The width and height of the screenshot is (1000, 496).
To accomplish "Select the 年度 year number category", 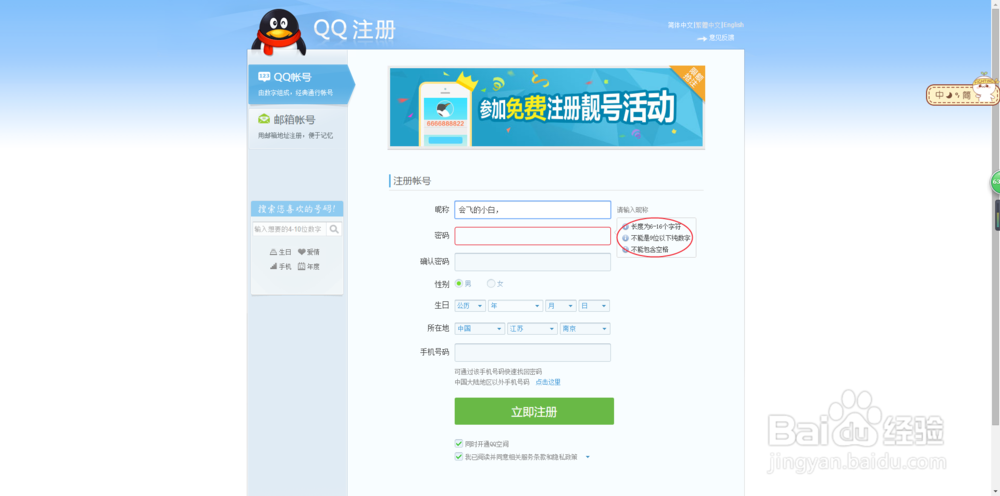I will point(309,266).
